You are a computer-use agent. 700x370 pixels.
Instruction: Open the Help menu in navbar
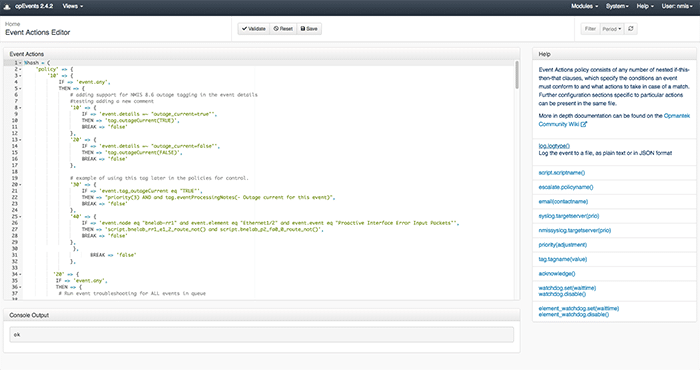tap(645, 6)
